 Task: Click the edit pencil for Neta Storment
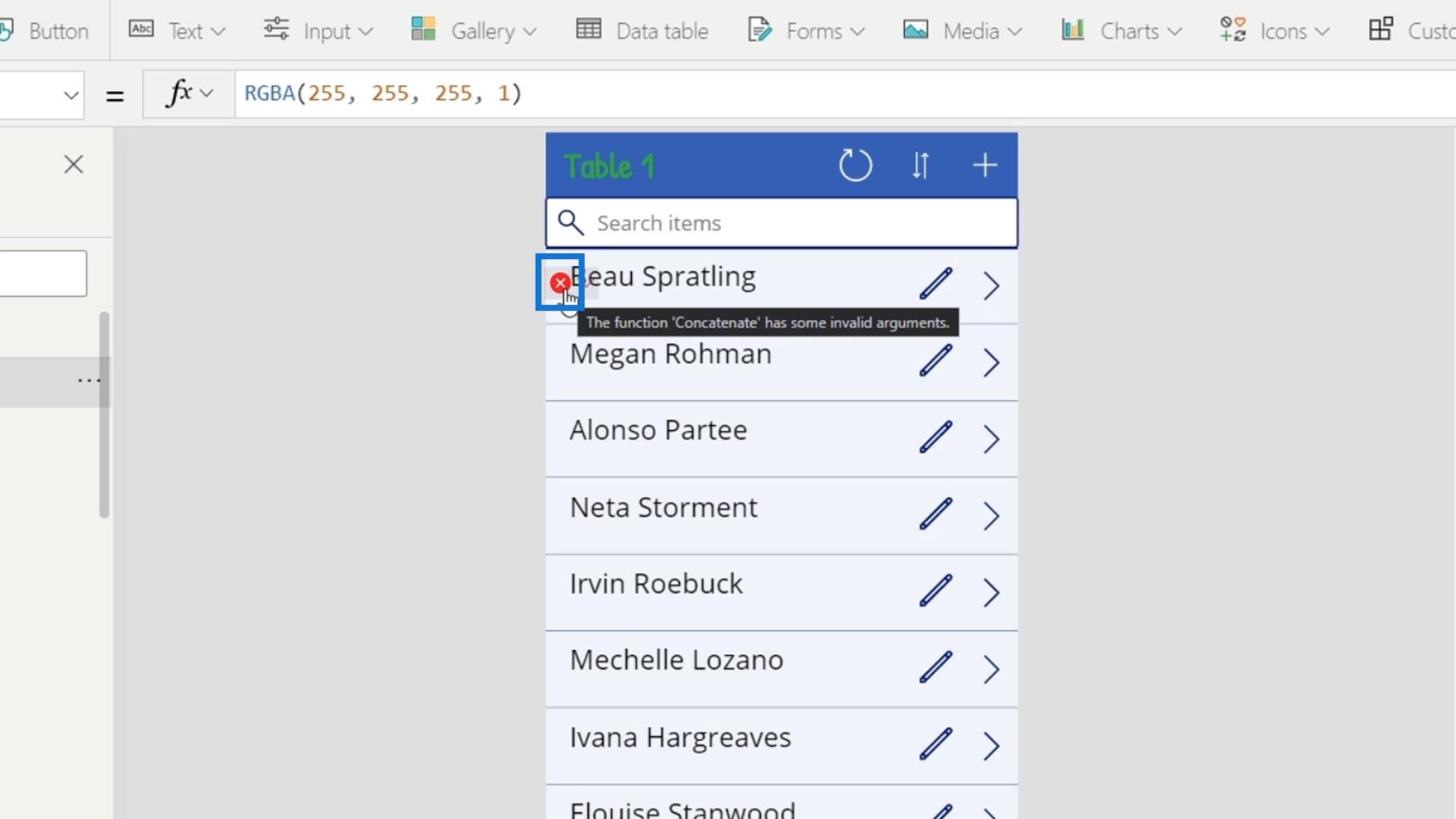tap(936, 514)
